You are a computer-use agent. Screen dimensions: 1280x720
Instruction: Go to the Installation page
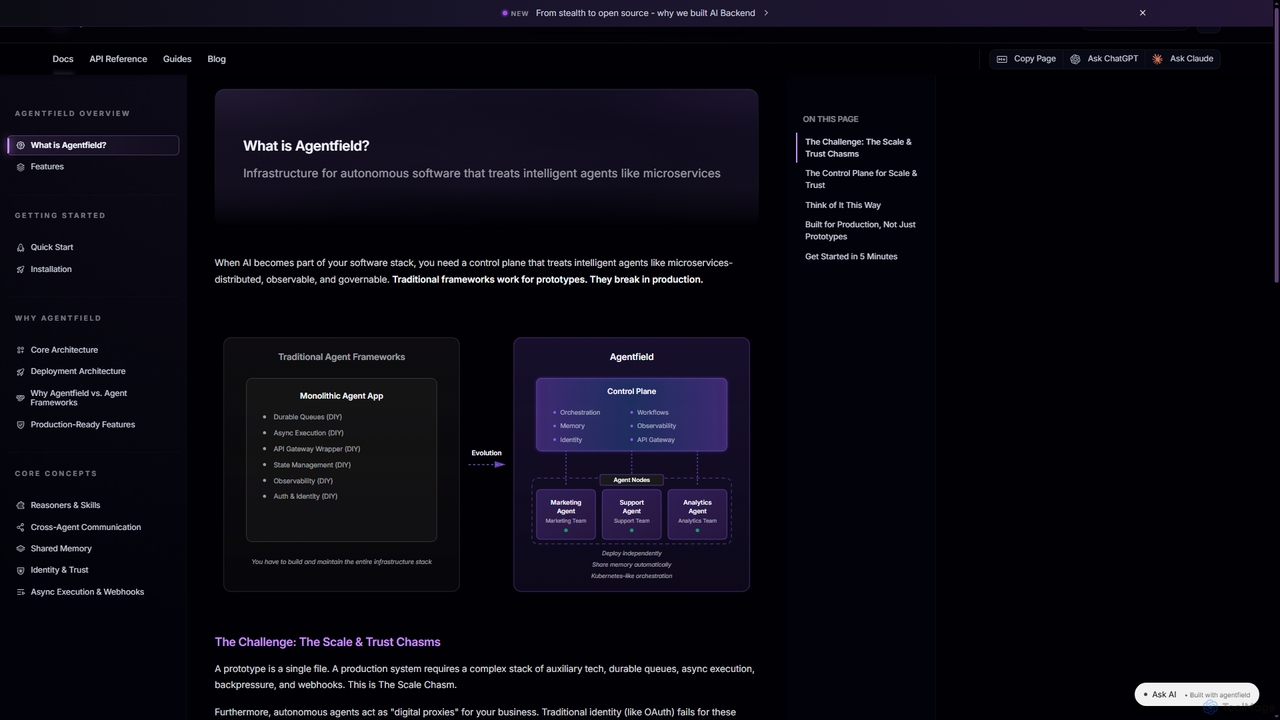93,269
